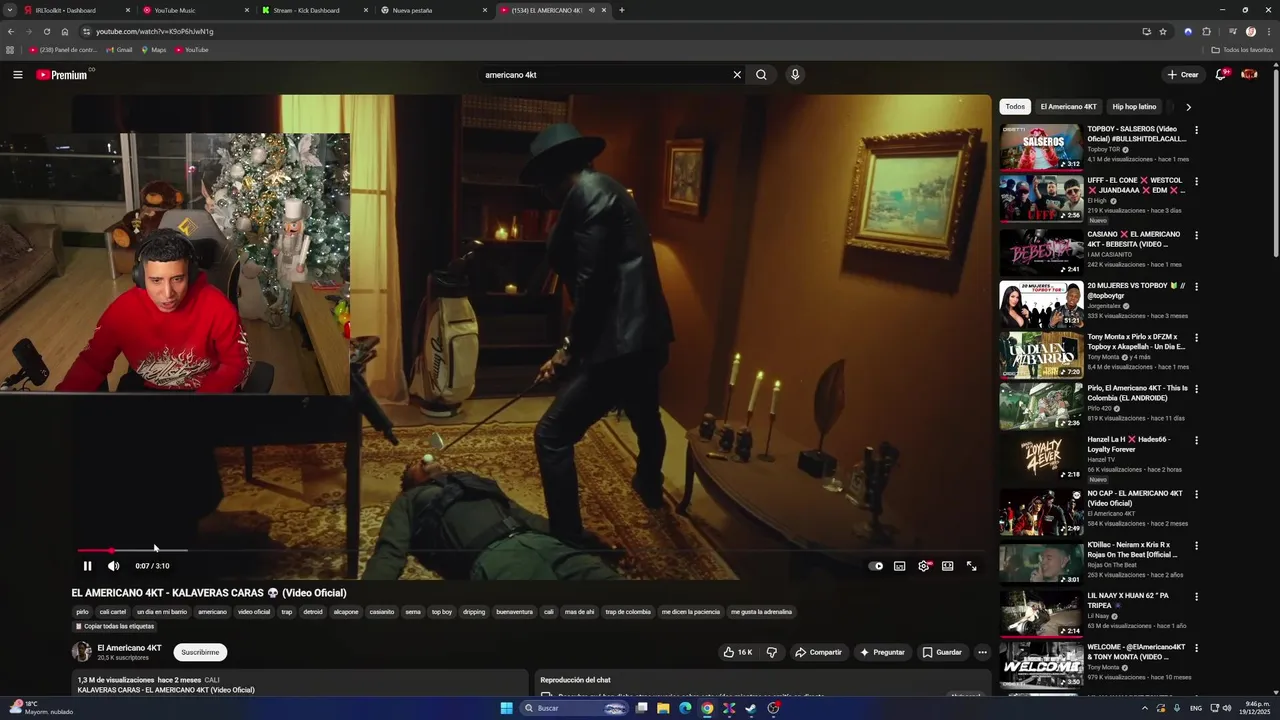Image resolution: width=1280 pixels, height=720 pixels.
Task: Click the search field containing 'americano 4kt'
Action: click(x=605, y=75)
